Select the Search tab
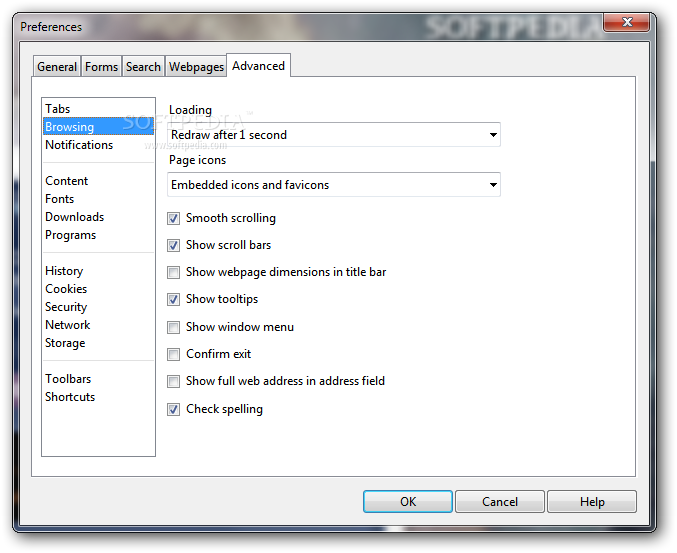 [143, 66]
